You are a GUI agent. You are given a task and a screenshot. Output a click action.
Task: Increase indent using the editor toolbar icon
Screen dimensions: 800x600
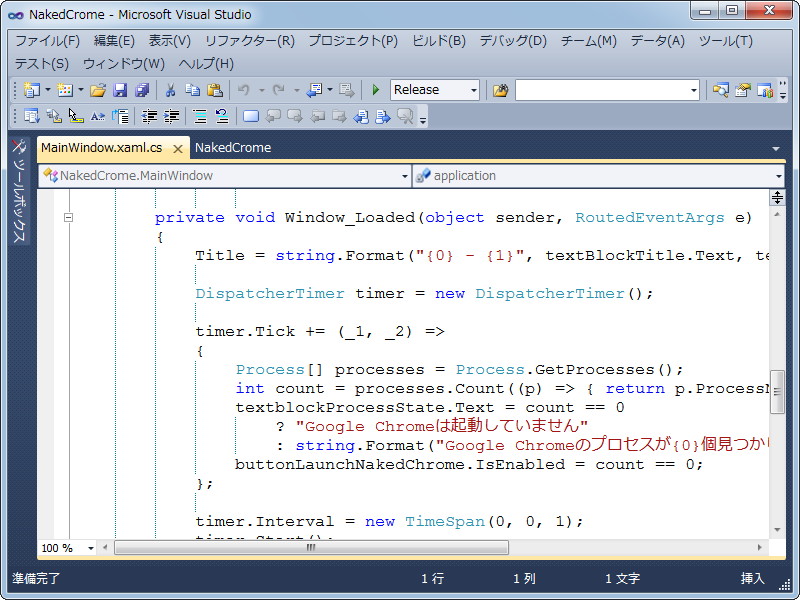(x=173, y=115)
